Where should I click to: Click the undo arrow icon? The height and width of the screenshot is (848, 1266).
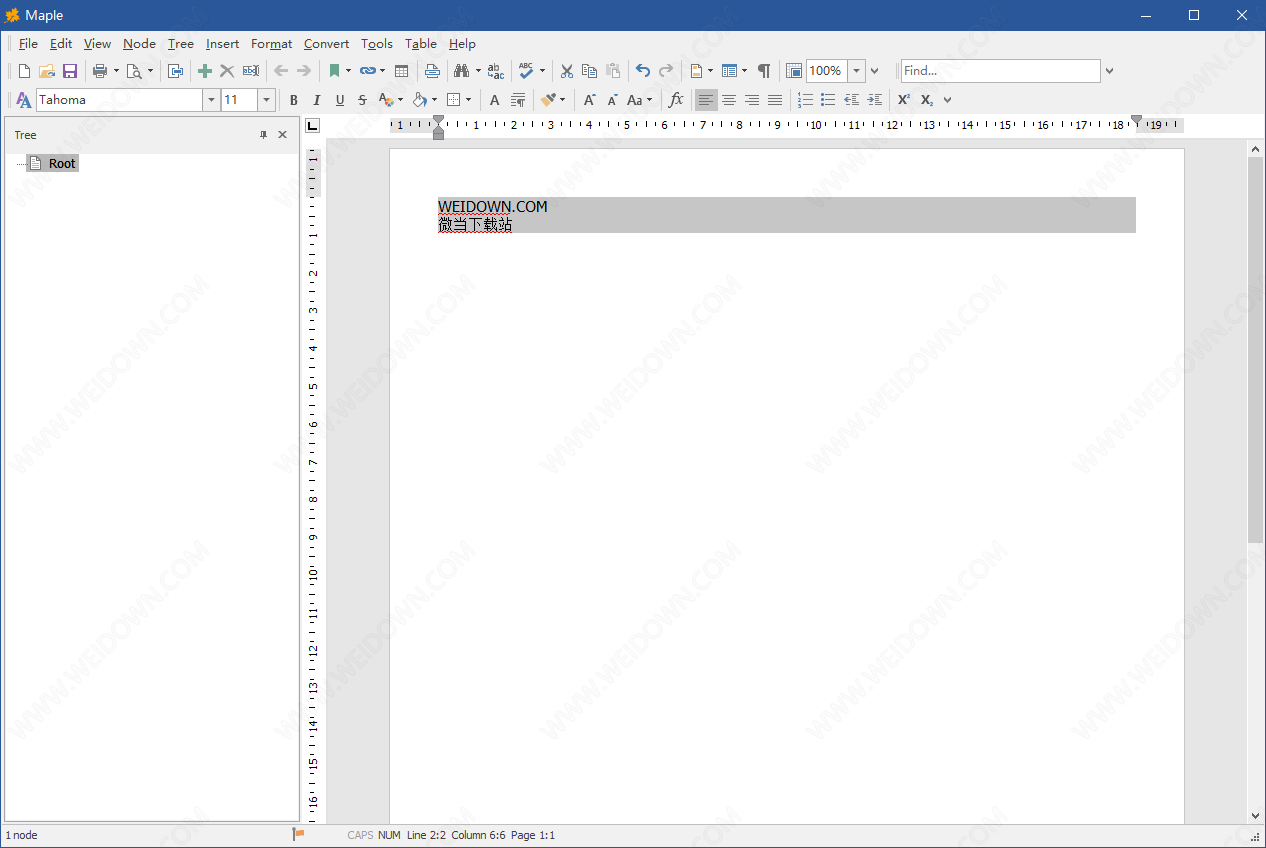click(x=643, y=71)
